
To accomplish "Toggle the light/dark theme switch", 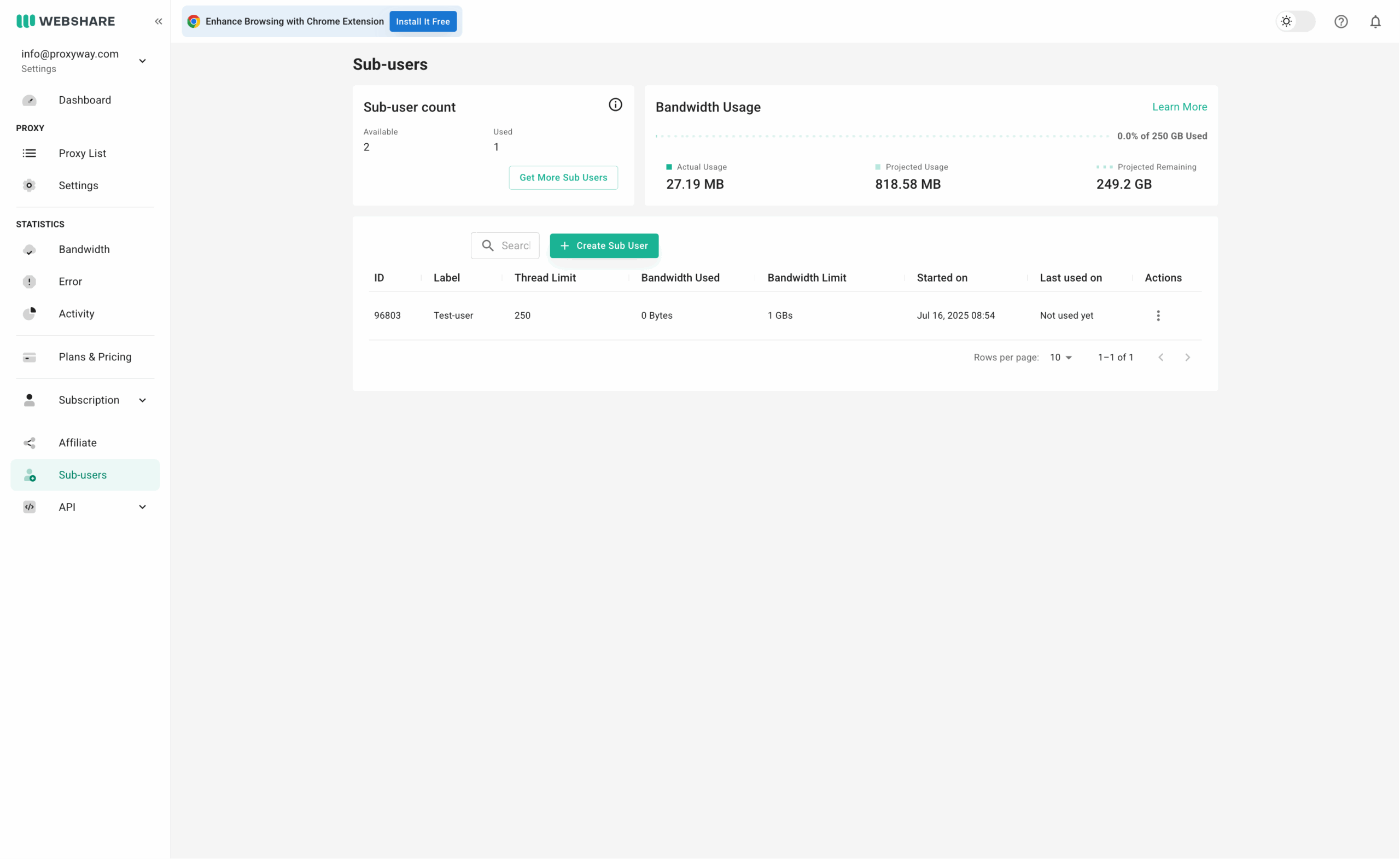I will [1296, 21].
